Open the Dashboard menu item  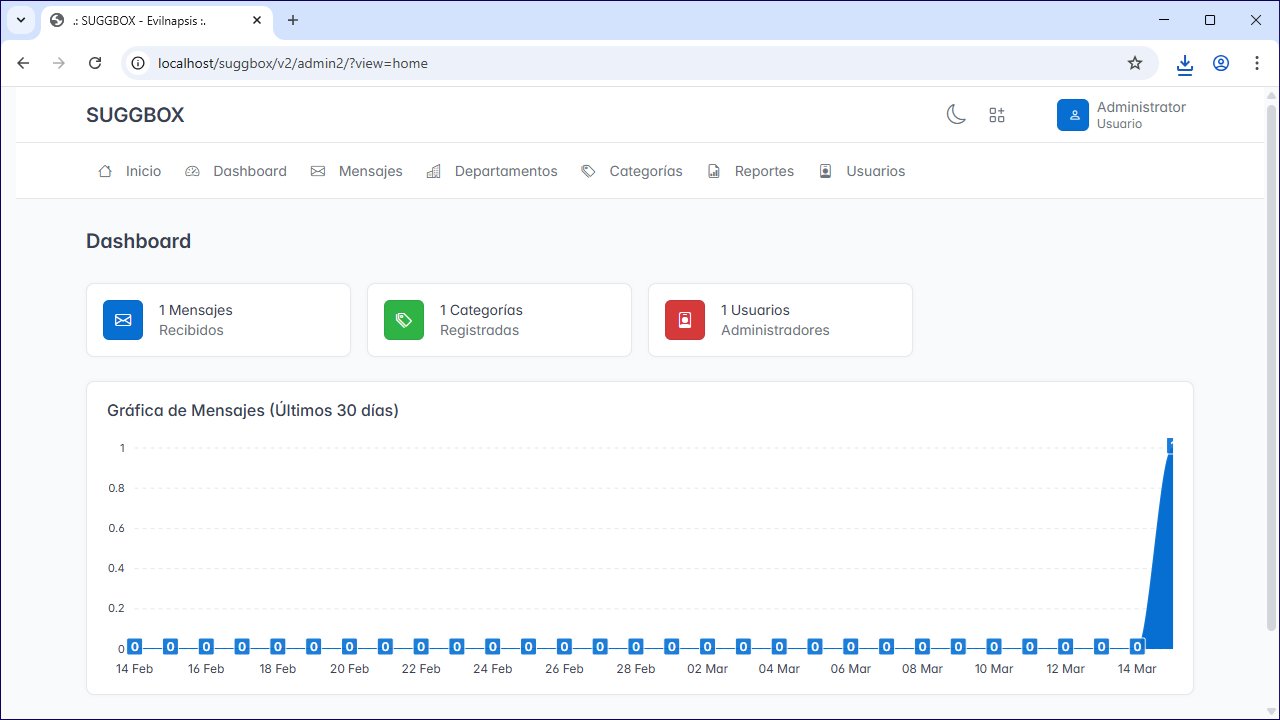236,171
